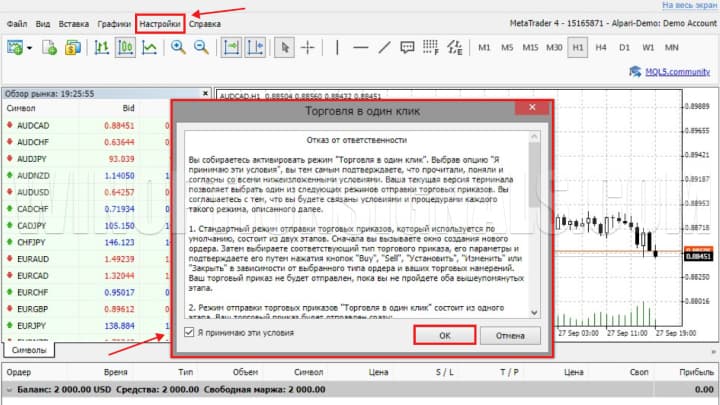
Task: Click the disclaimer scrollbar up arrow
Action: 534,136
